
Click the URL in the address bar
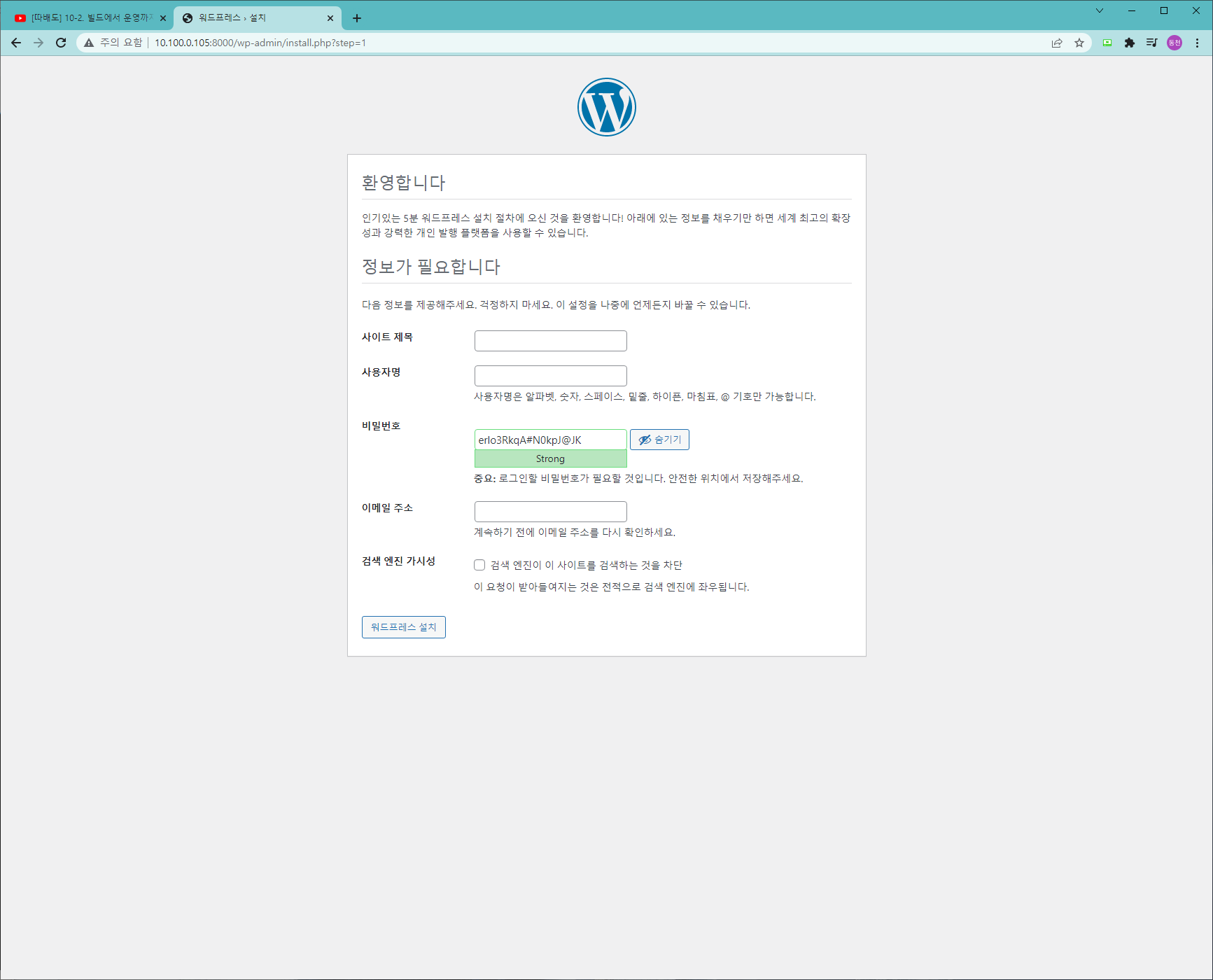(x=260, y=43)
